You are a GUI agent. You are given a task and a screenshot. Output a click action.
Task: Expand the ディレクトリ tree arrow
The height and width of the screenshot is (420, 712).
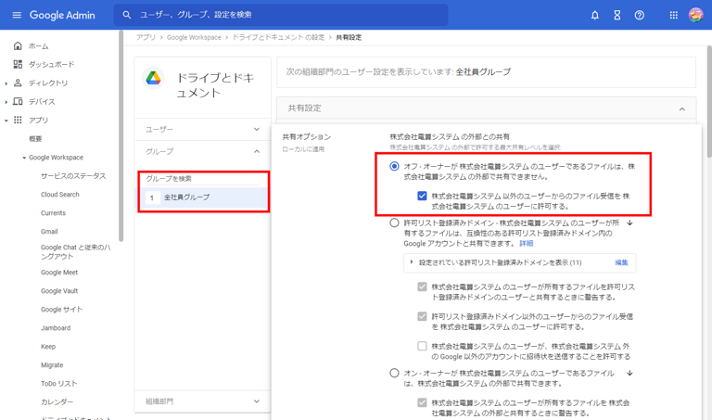click(x=6, y=83)
